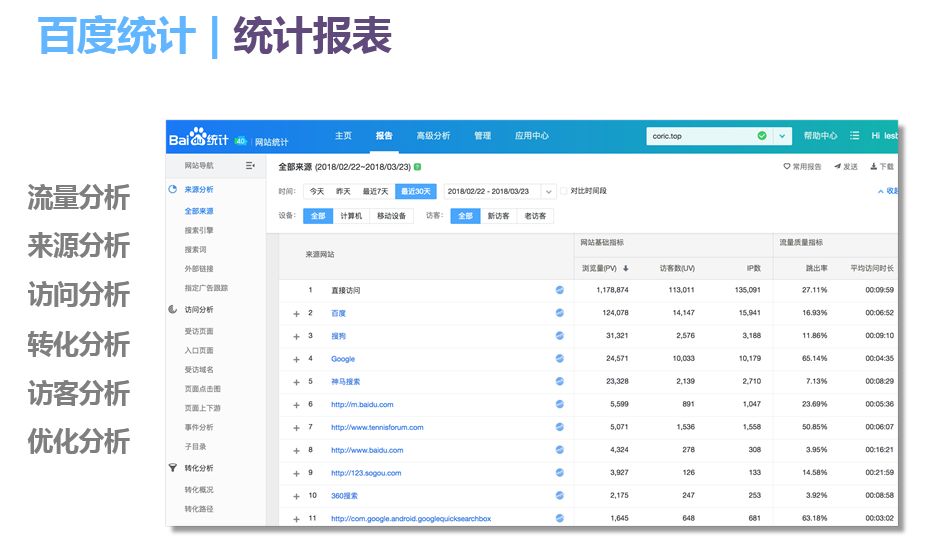
Task: Open http://www.tennisforum.com link
Action: [377, 428]
